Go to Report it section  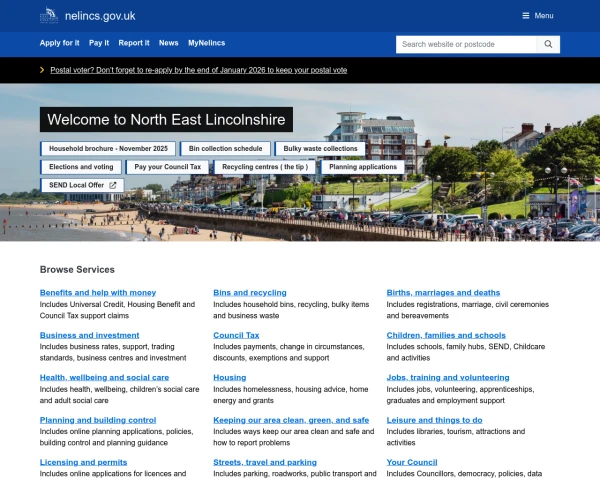[x=134, y=43]
